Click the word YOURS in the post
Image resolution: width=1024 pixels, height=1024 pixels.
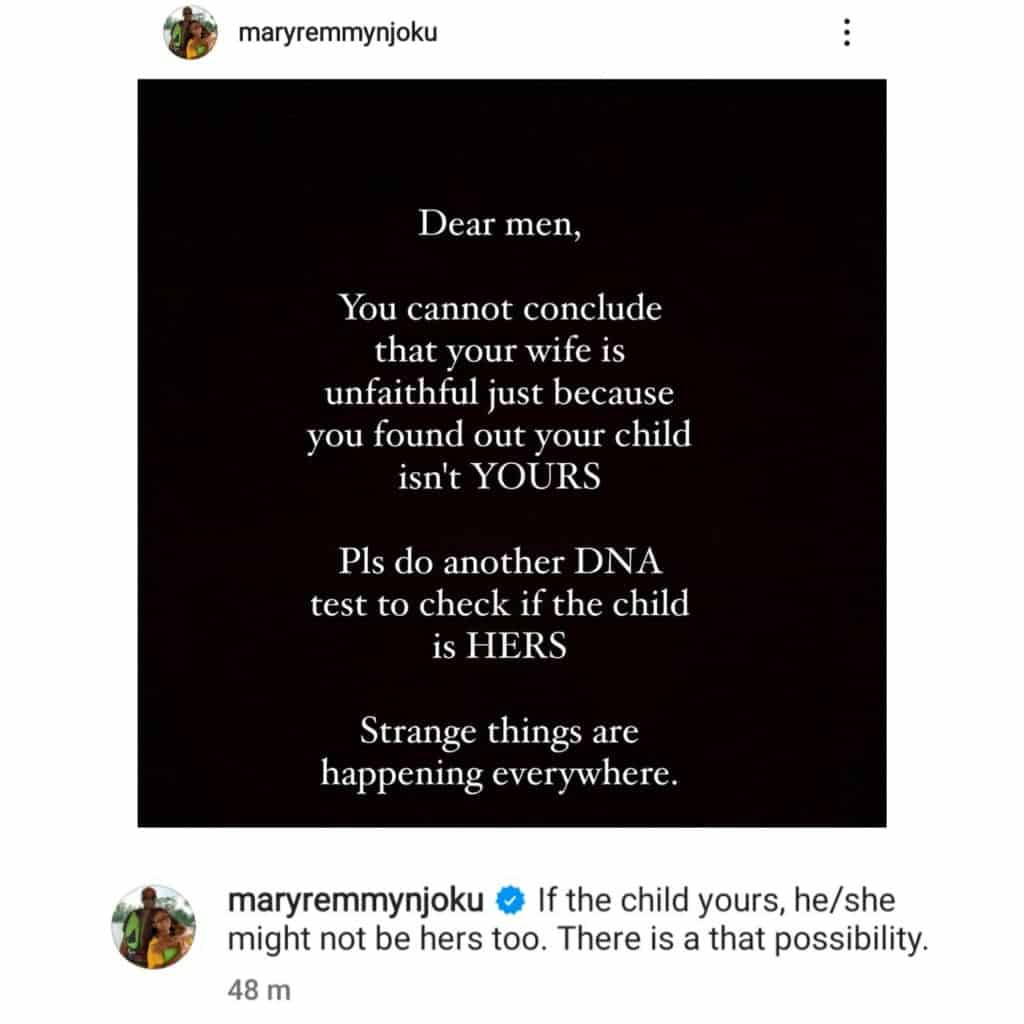pos(536,477)
